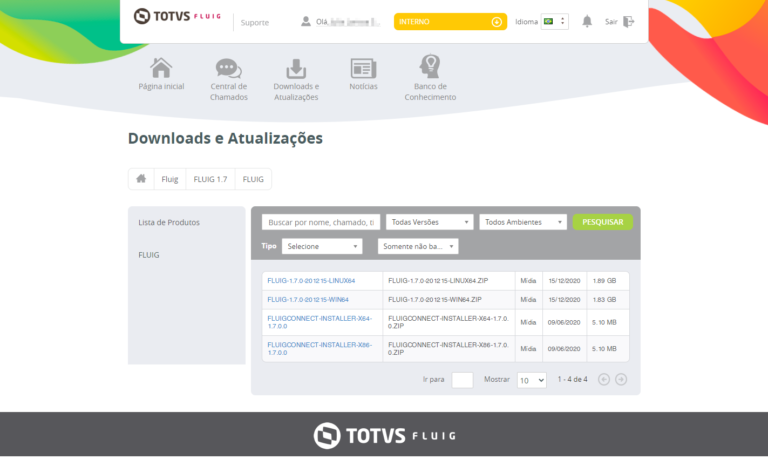Image resolution: width=768 pixels, height=459 pixels.
Task: Click the Mídia cell in X86 installer row
Action: click(x=528, y=349)
